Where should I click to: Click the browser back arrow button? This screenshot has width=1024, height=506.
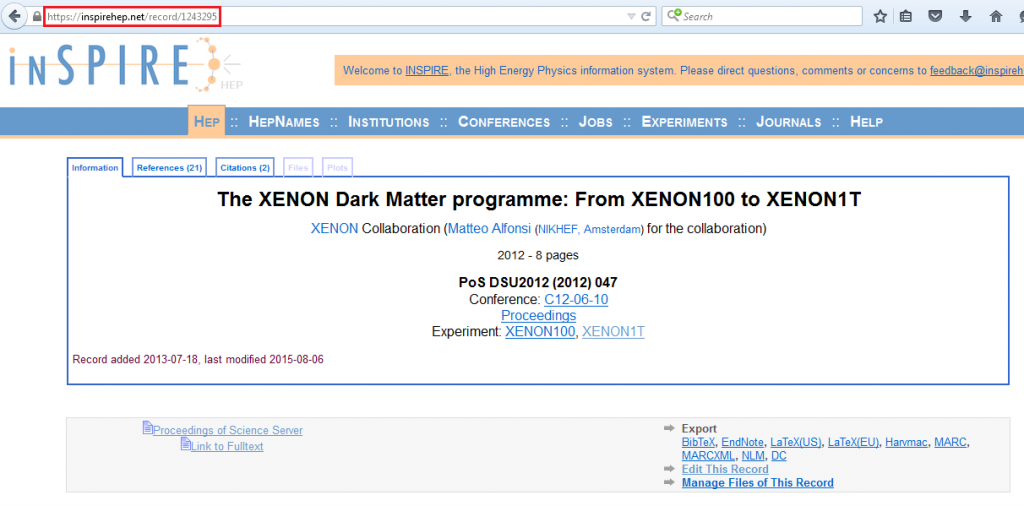click(x=15, y=16)
